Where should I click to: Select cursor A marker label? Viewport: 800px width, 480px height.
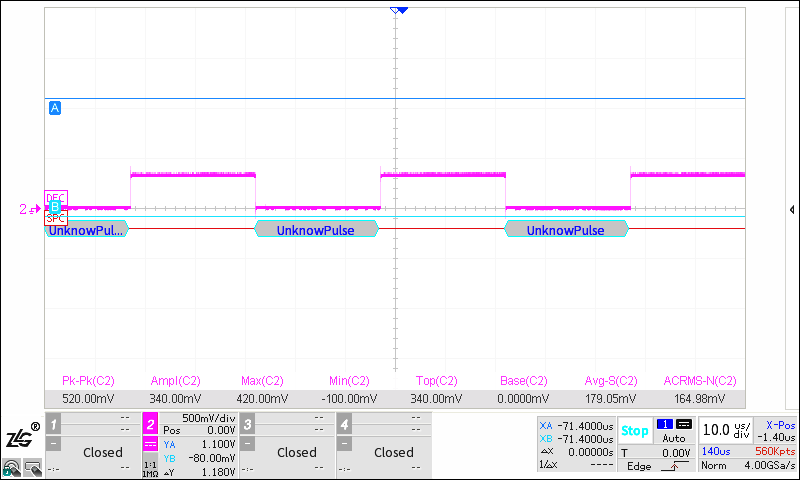click(x=55, y=108)
